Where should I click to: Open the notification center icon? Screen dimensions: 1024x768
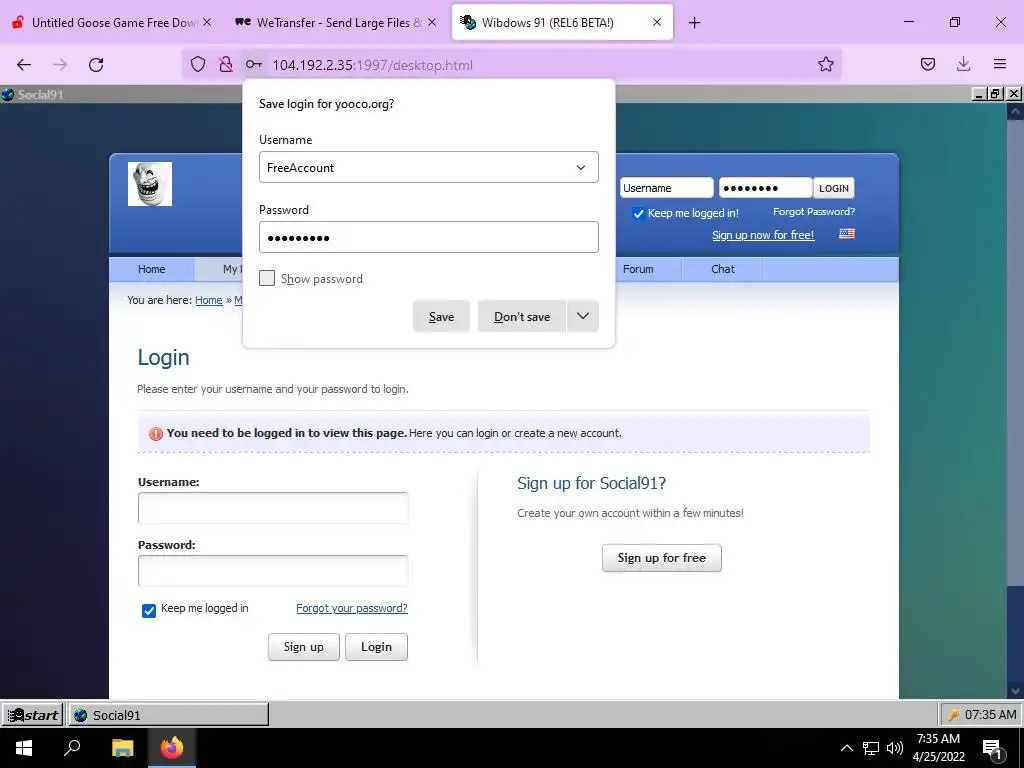993,749
